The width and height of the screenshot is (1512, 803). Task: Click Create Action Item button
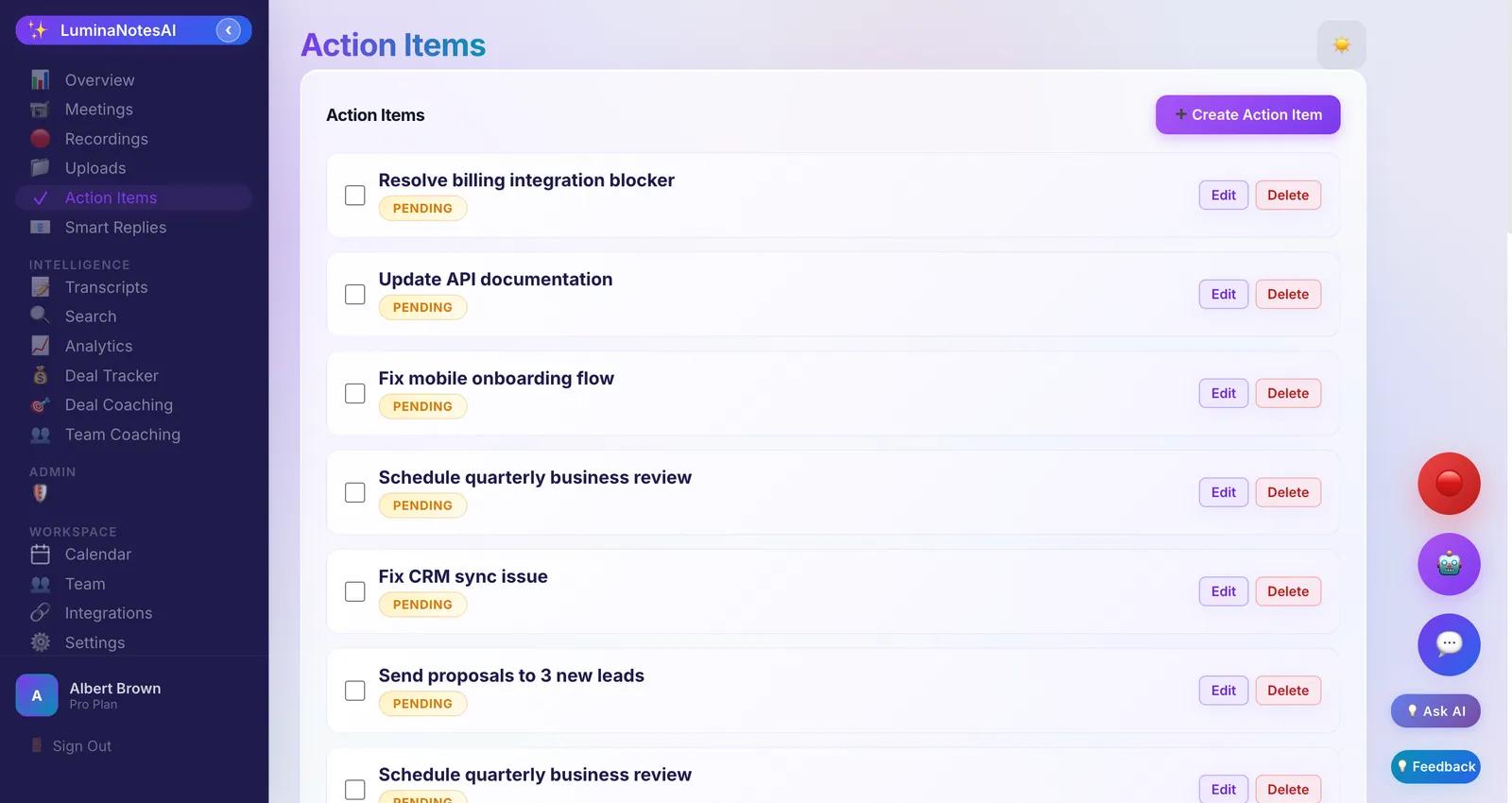(x=1247, y=114)
